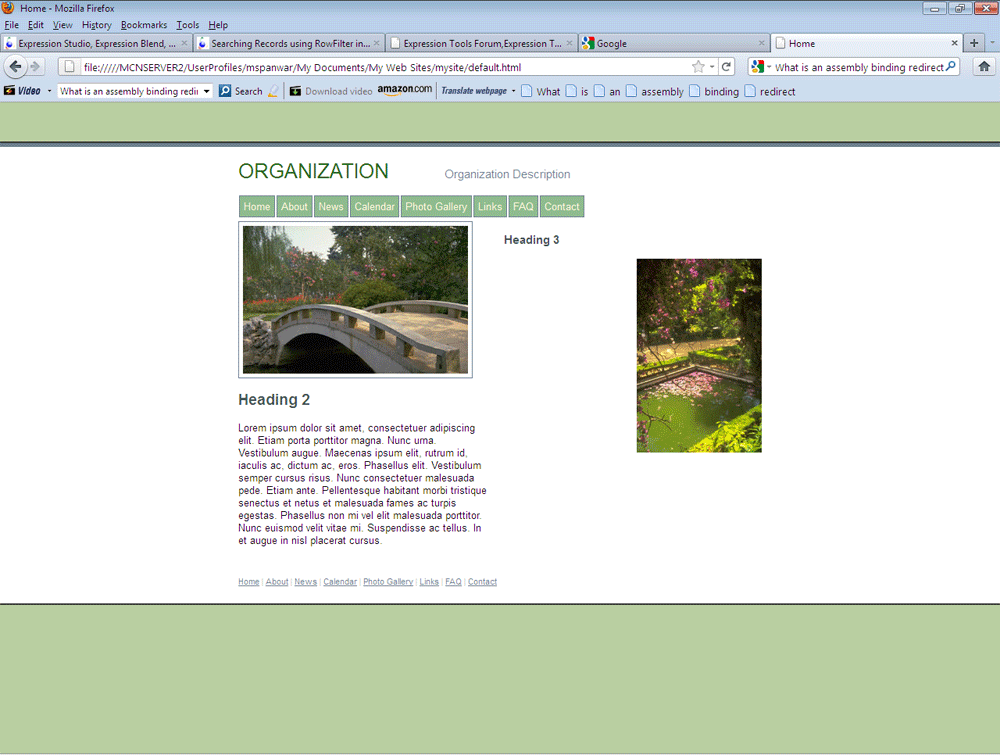Open the Edit menu
This screenshot has height=755, width=1000.
tap(36, 25)
